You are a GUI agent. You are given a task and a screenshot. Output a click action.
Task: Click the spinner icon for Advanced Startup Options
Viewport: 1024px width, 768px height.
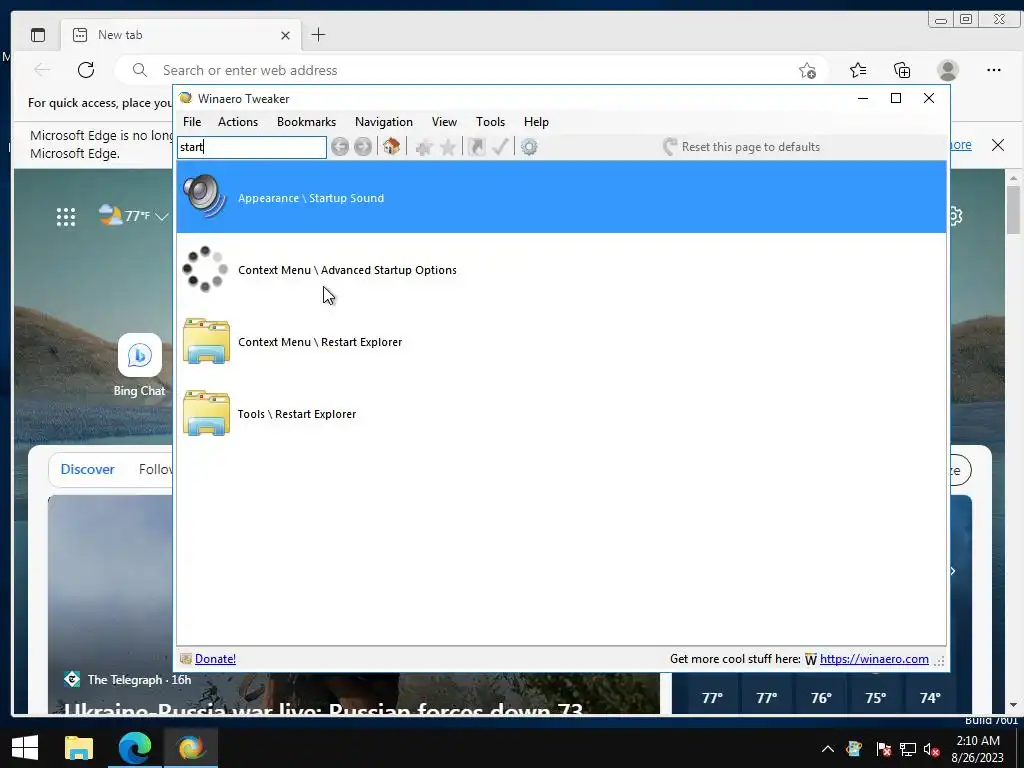click(x=205, y=268)
